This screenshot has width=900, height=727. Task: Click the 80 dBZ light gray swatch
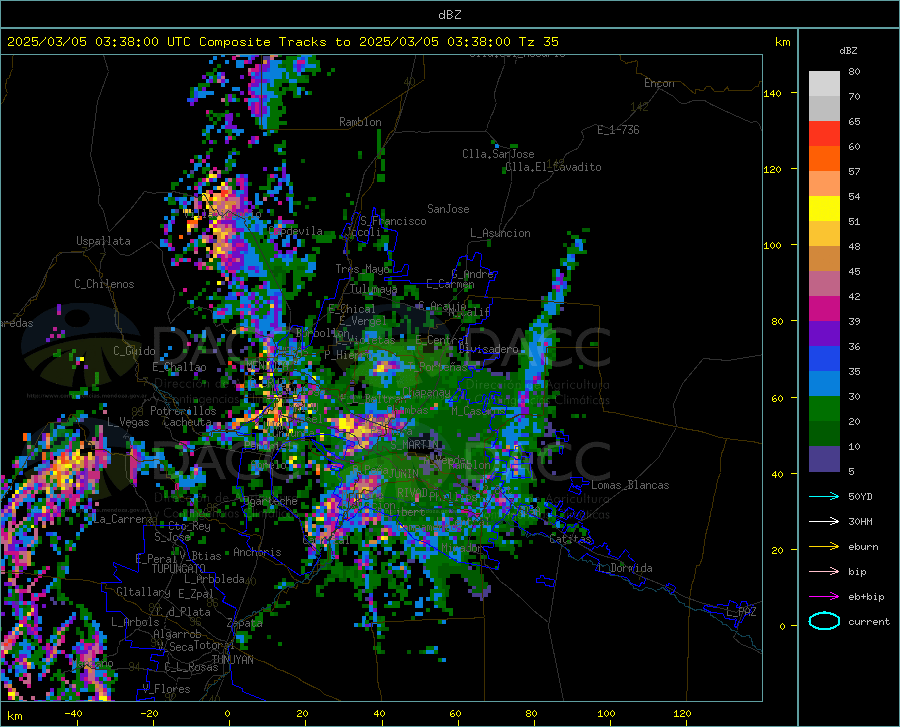[824, 83]
